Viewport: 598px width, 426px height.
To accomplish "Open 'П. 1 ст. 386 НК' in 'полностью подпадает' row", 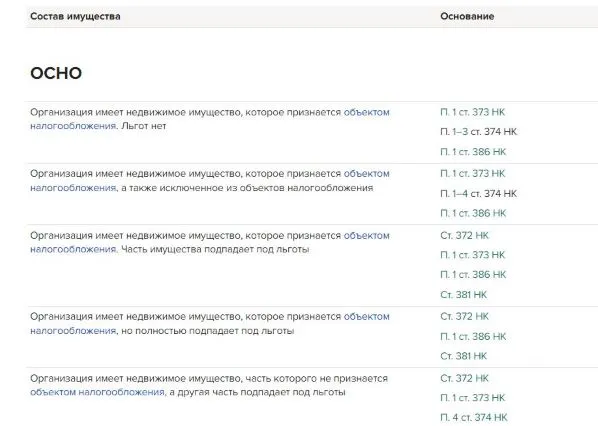I will [473, 337].
